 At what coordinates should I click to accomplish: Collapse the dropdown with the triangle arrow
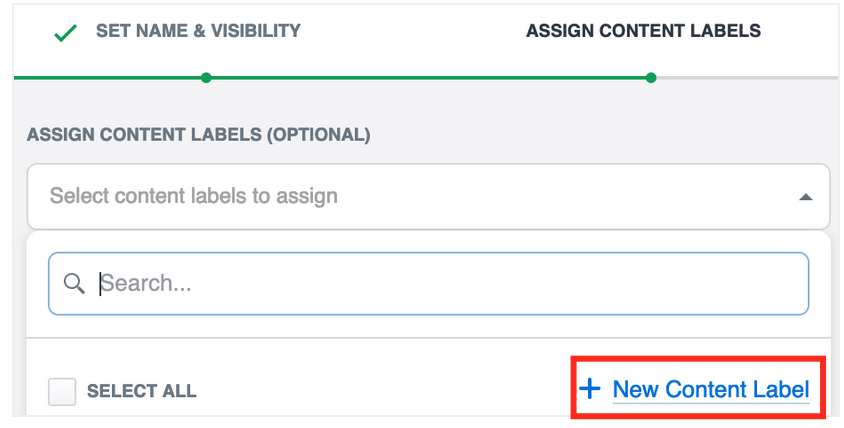tap(805, 197)
